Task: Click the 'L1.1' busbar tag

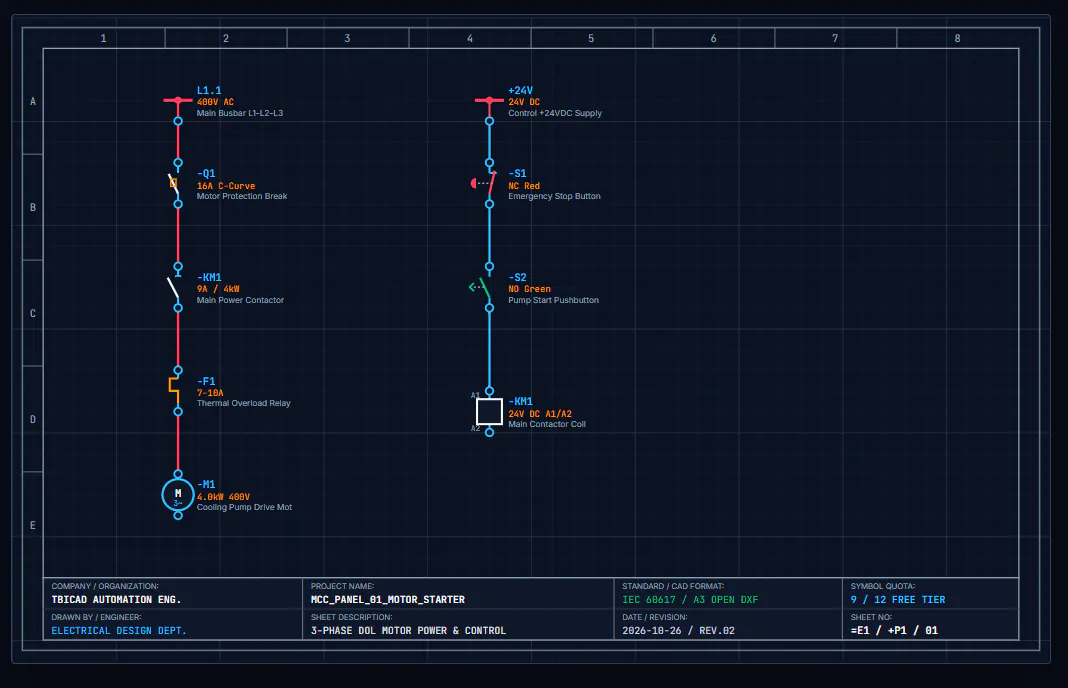Action: [209, 91]
